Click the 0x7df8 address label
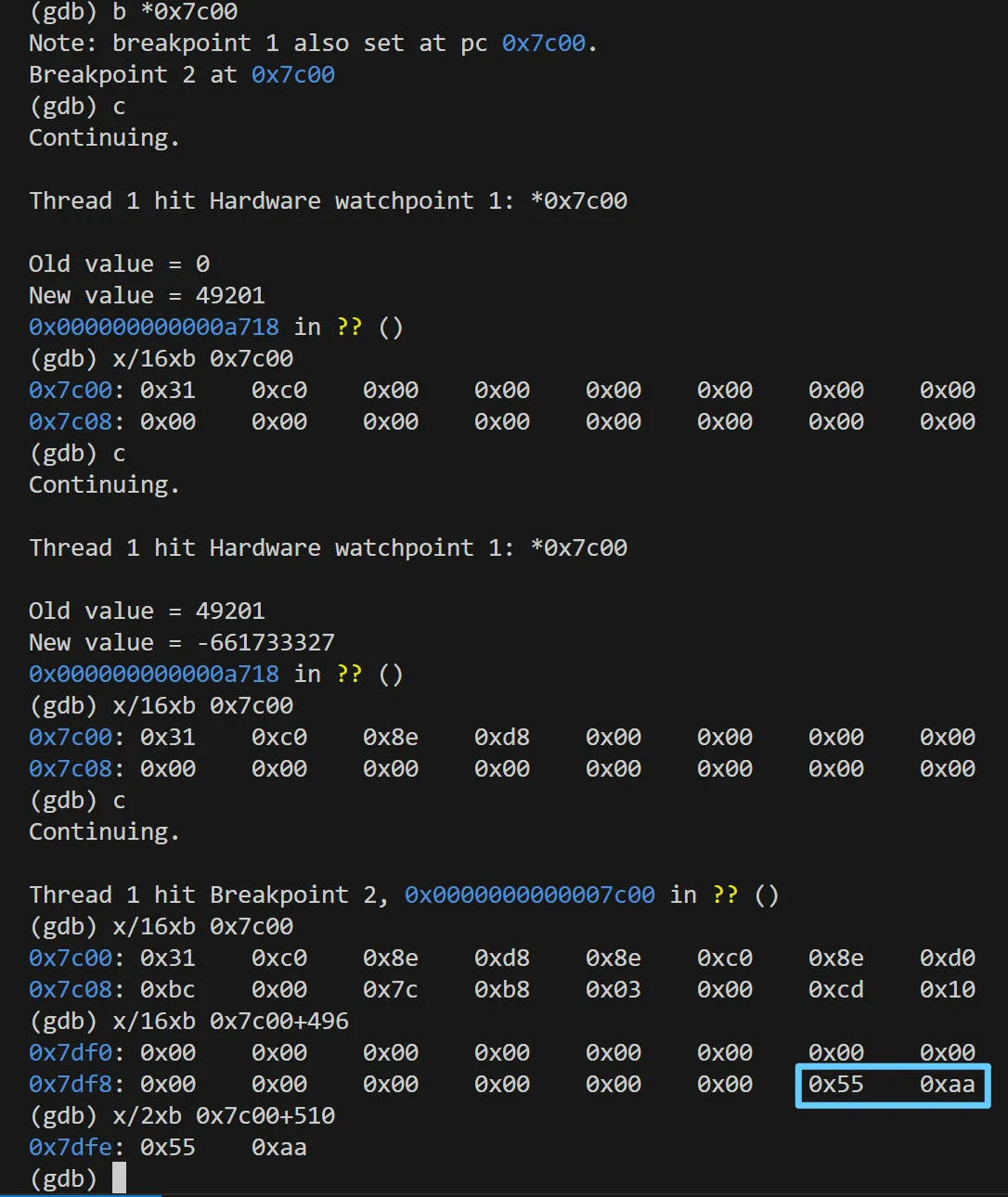 coord(70,1085)
